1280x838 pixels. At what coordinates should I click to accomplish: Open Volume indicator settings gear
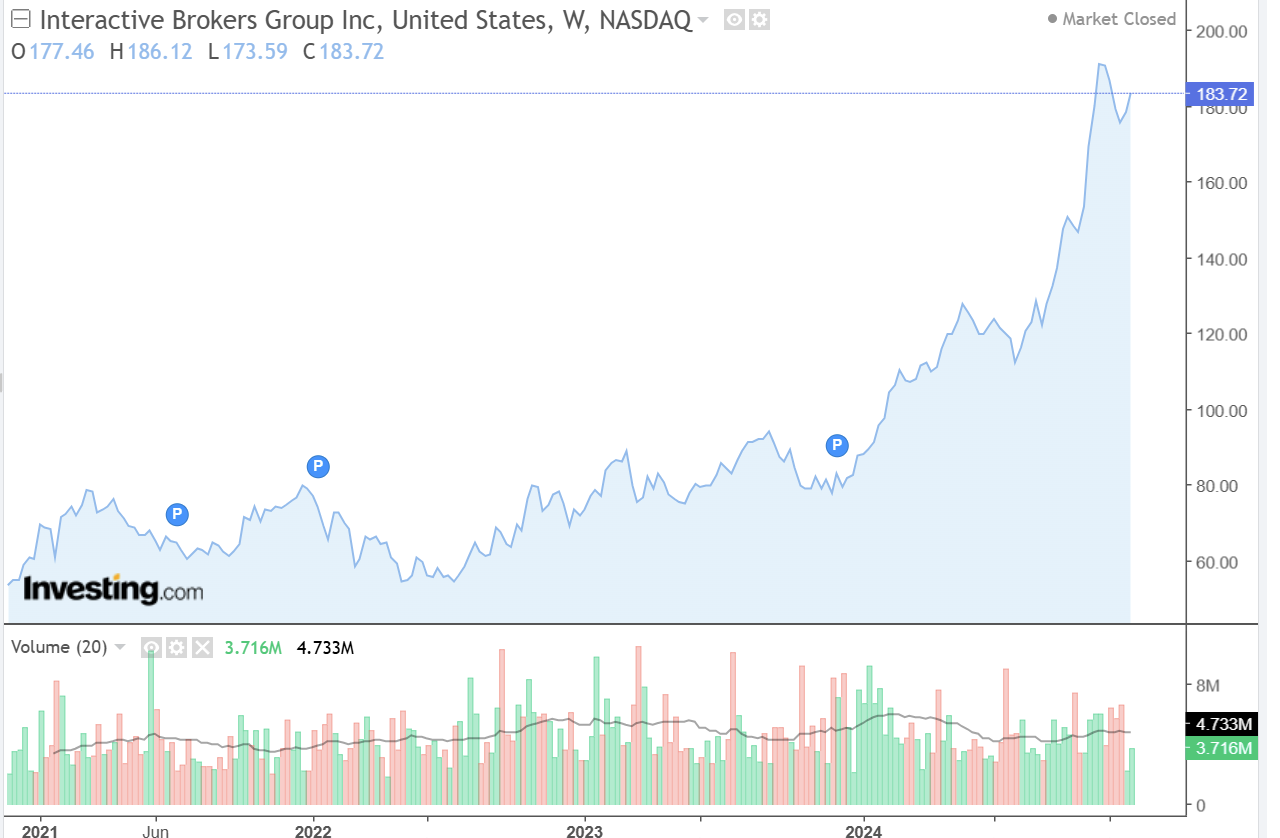point(177,647)
